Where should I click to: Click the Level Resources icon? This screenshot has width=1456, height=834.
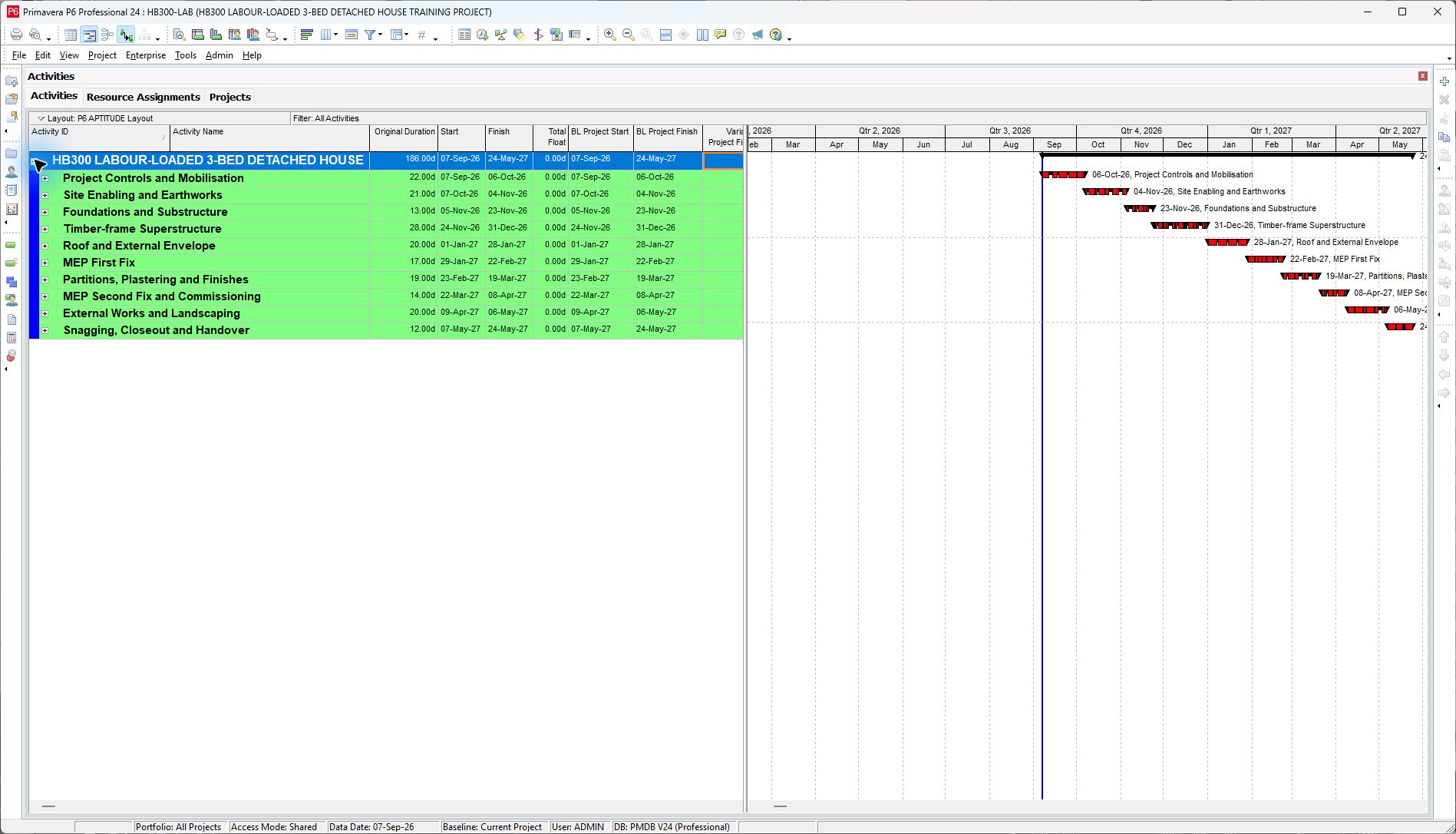(500, 35)
